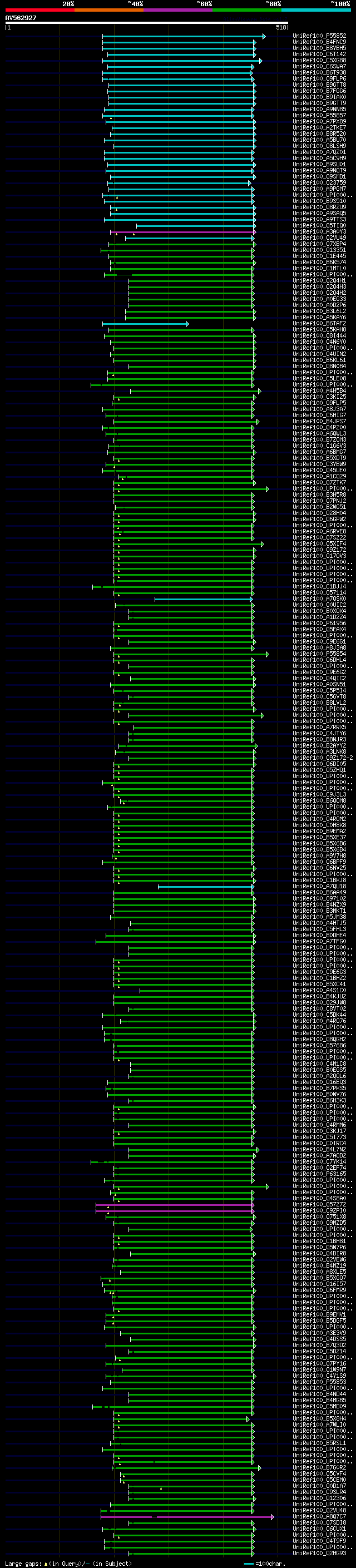Click the AV562927 query sequence name
Screen dimensions: 356x1568
21,18
